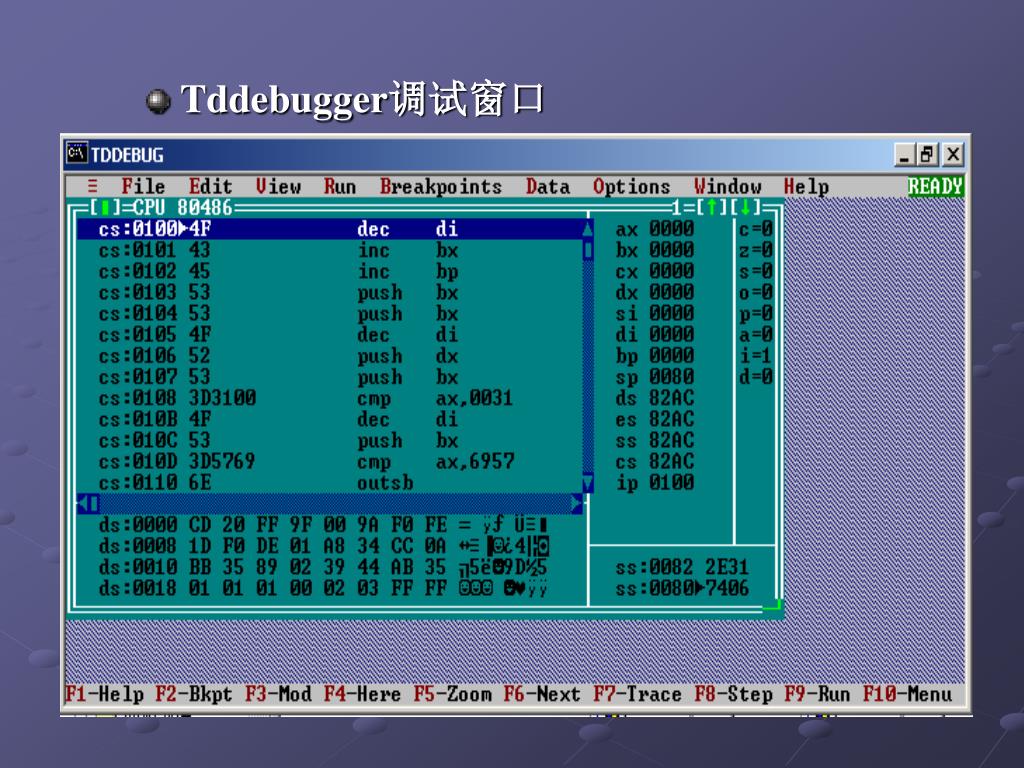The image size is (1024, 768).
Task: Click horizontal scrollbar left arrow
Action: (82, 504)
